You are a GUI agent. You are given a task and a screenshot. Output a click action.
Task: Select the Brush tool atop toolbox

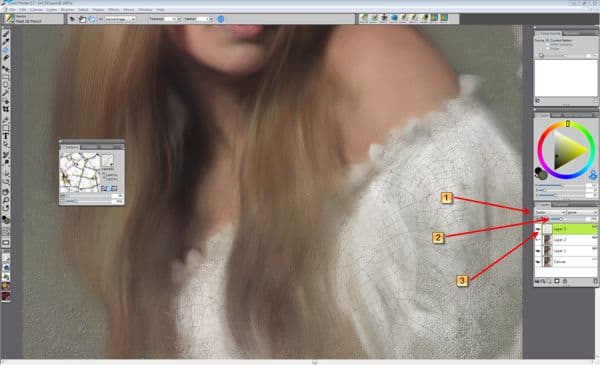[x=6, y=34]
